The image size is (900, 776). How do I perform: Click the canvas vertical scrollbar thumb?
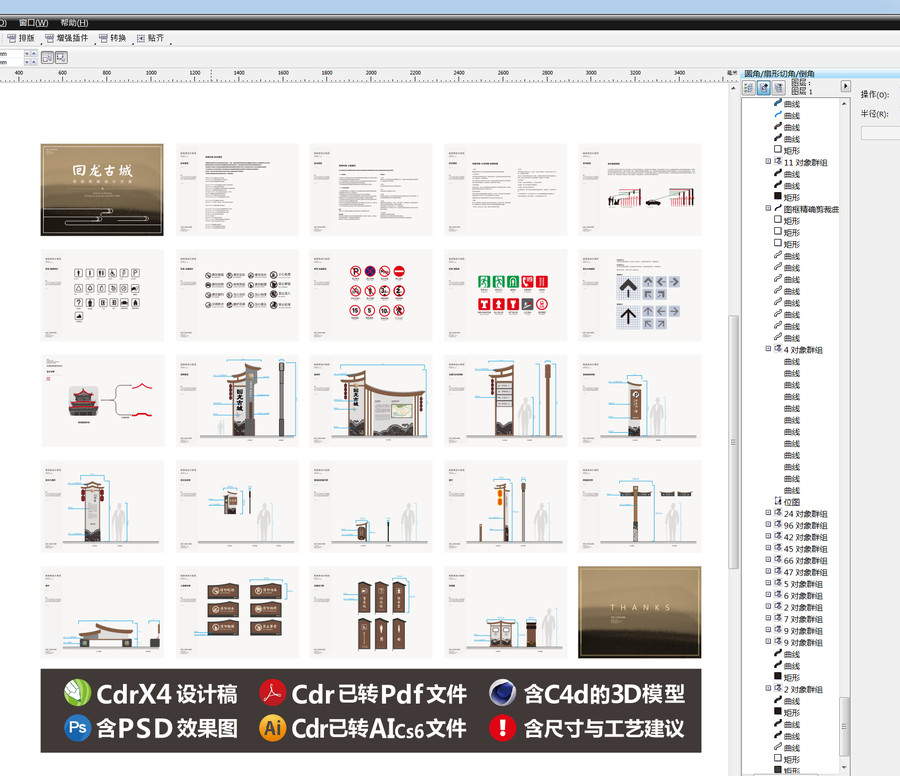click(x=734, y=441)
